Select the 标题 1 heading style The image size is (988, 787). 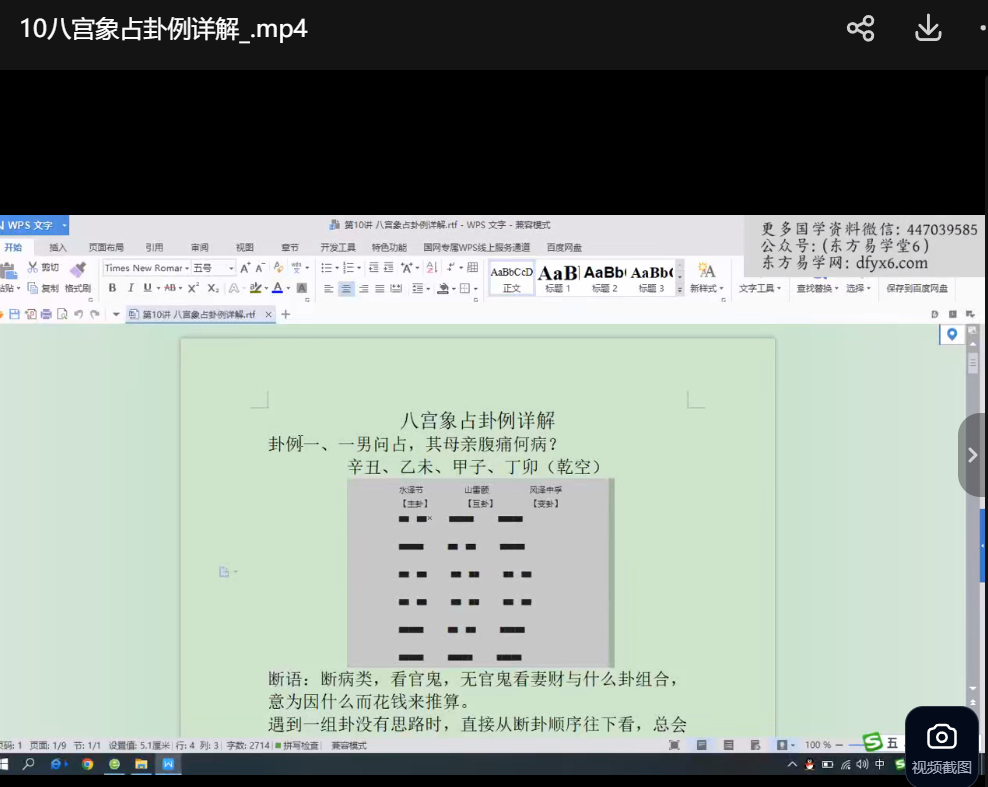[x=558, y=278]
